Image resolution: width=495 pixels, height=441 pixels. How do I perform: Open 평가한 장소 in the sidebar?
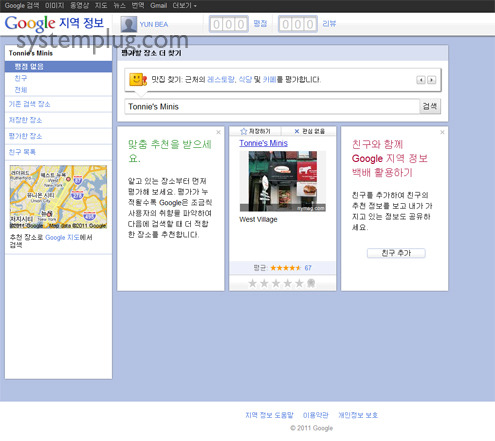coord(25,136)
